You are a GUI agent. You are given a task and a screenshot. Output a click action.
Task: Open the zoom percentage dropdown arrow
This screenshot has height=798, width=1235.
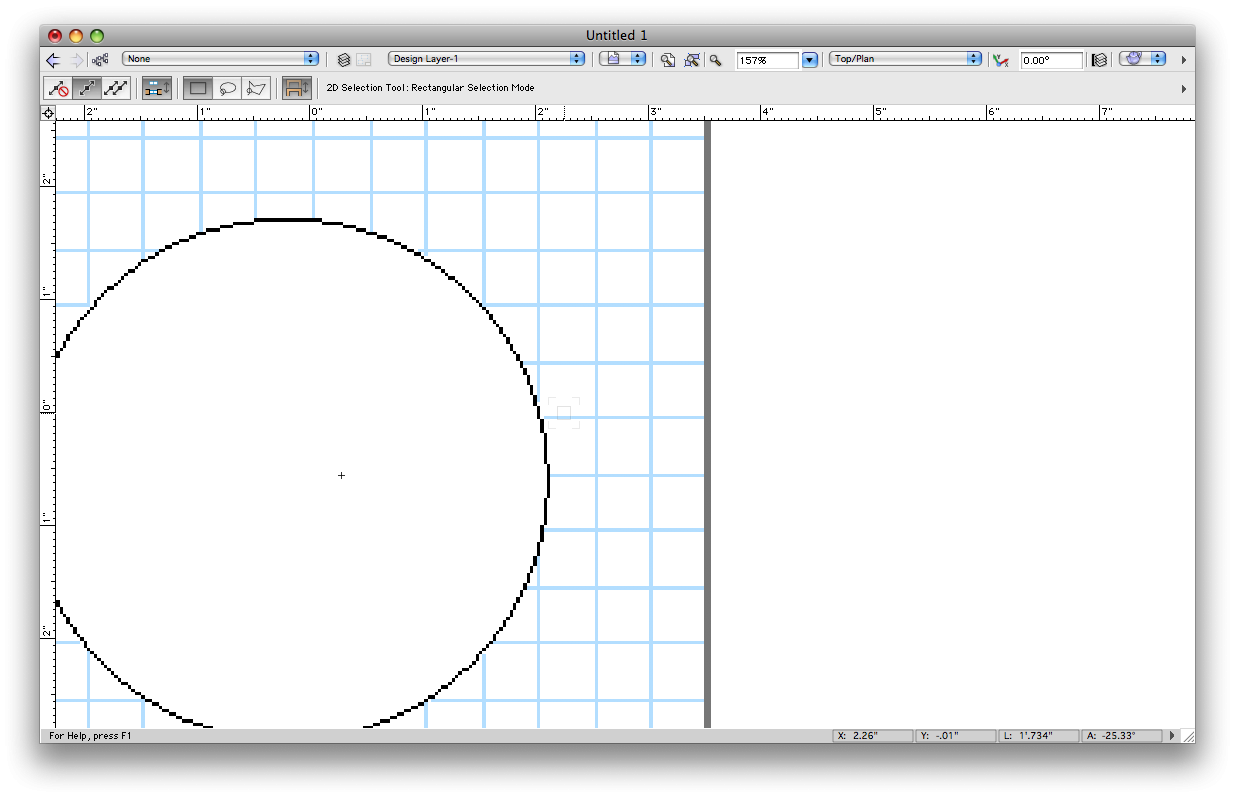tap(810, 60)
